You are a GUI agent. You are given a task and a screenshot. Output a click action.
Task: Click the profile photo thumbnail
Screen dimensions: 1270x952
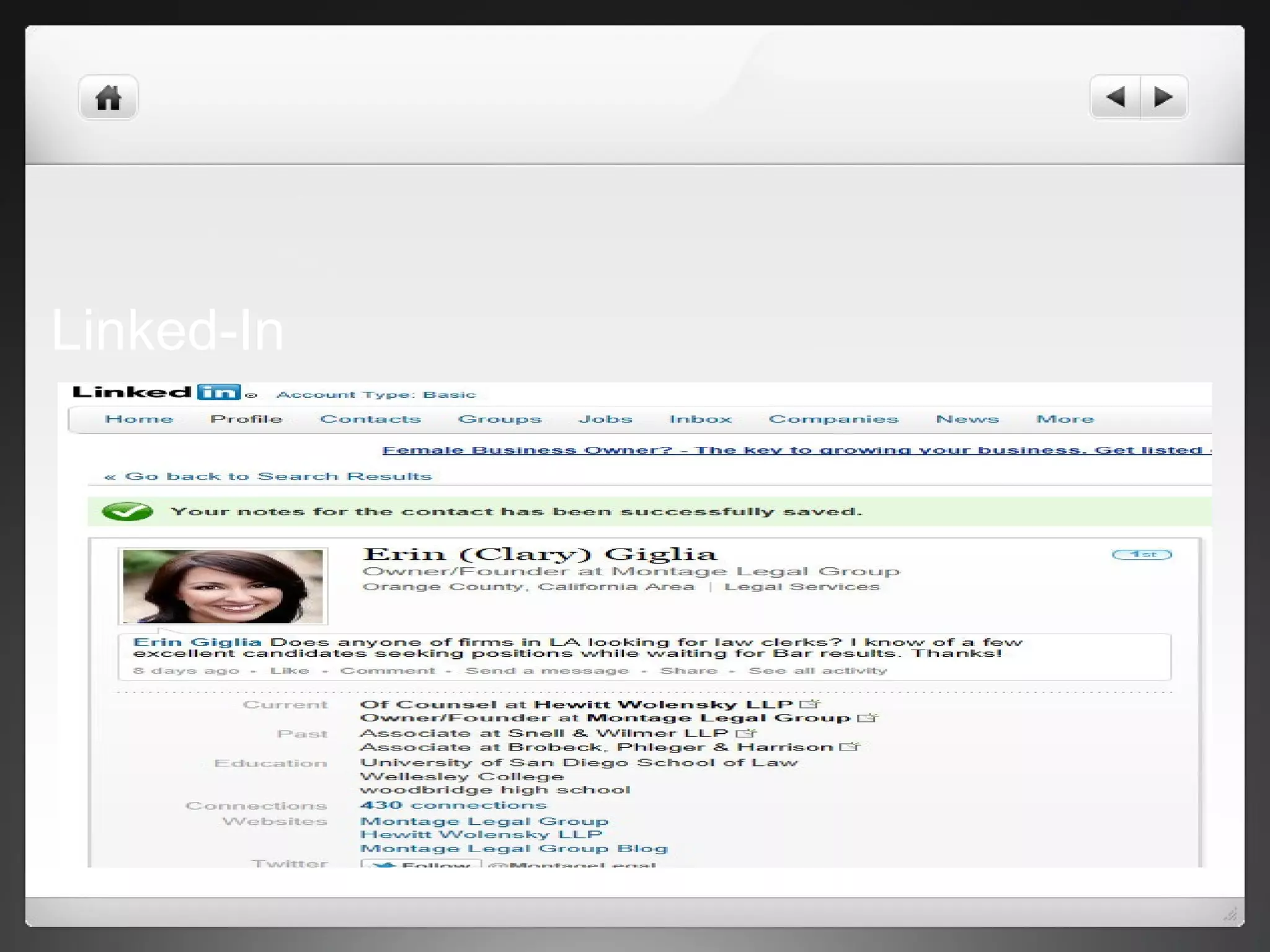[223, 586]
